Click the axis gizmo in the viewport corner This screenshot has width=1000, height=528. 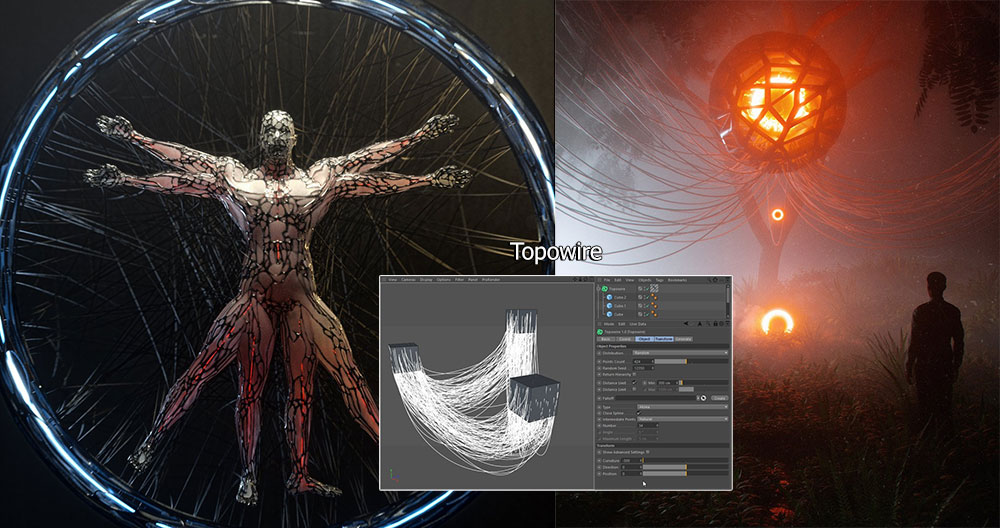coord(393,475)
